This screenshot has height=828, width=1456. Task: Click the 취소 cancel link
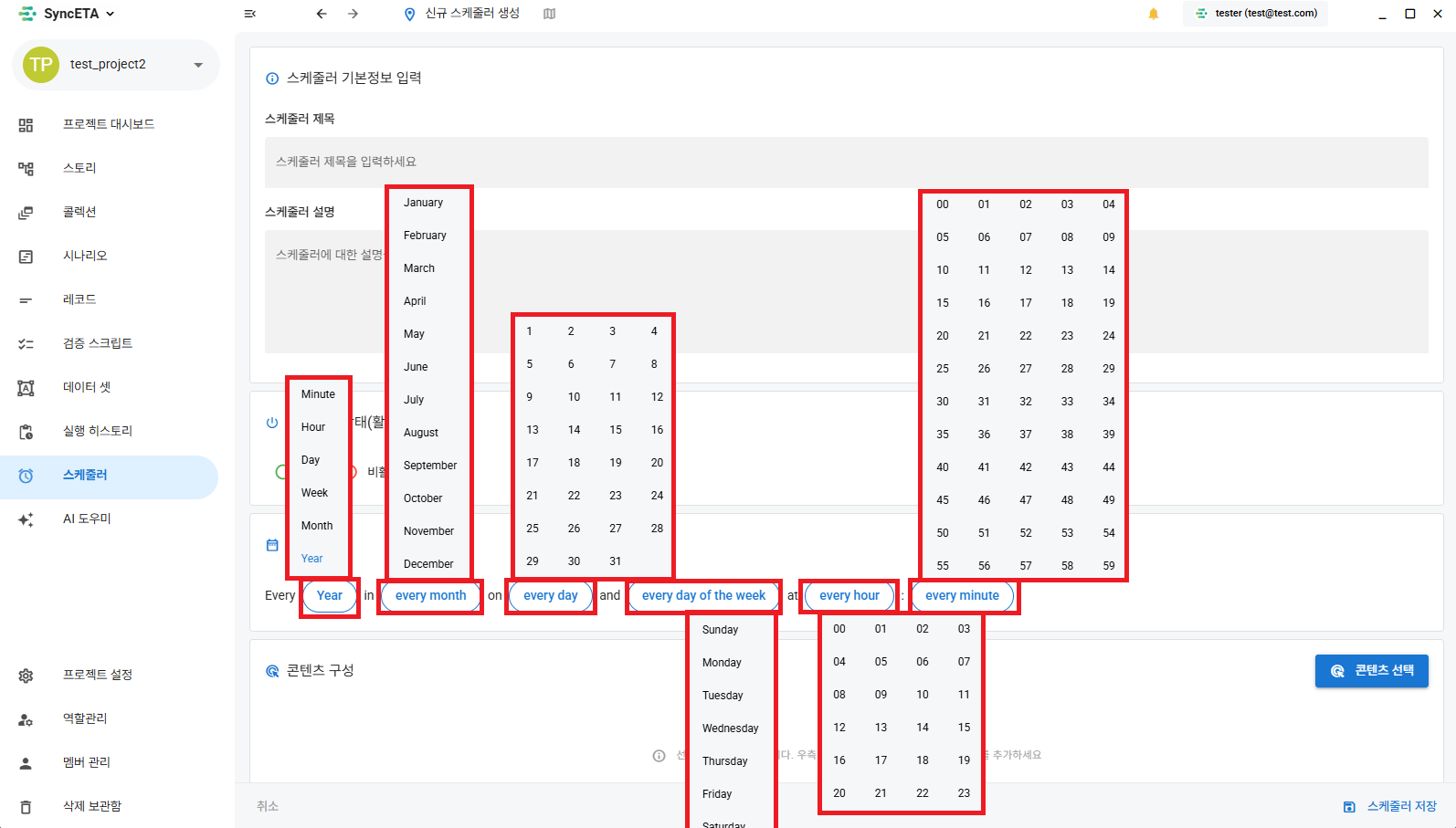(x=268, y=806)
